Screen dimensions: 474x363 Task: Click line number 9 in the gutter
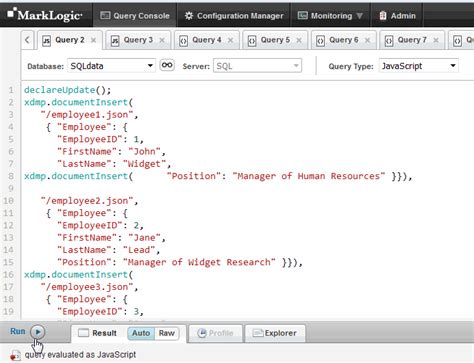tap(11, 188)
